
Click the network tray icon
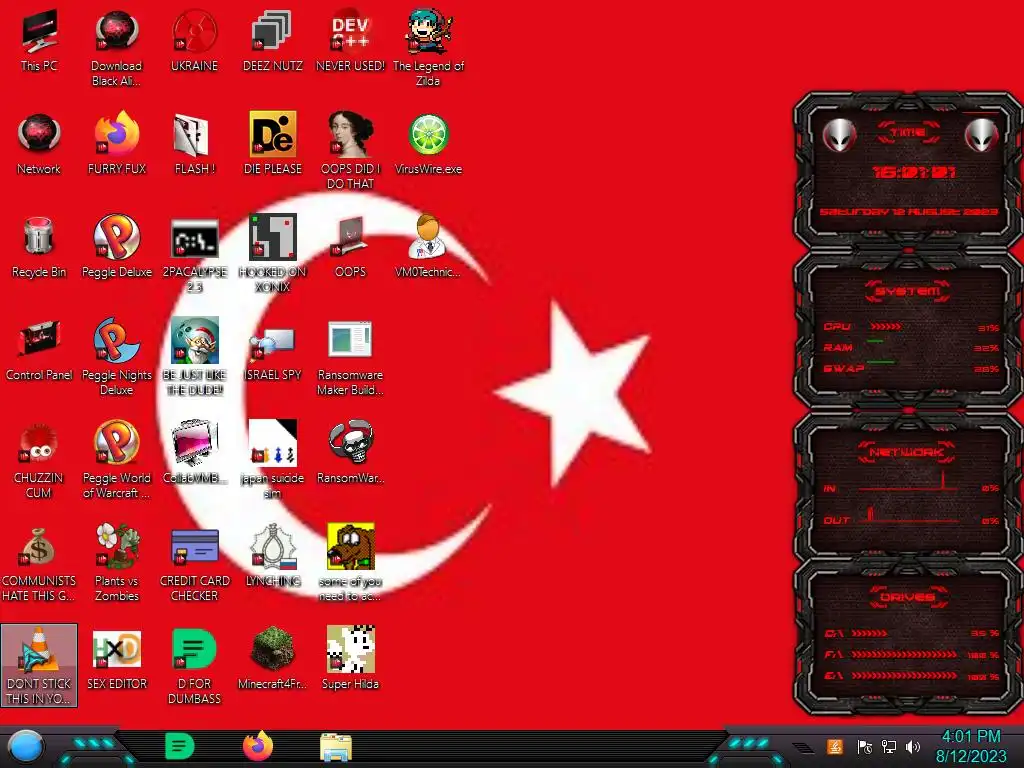point(888,746)
